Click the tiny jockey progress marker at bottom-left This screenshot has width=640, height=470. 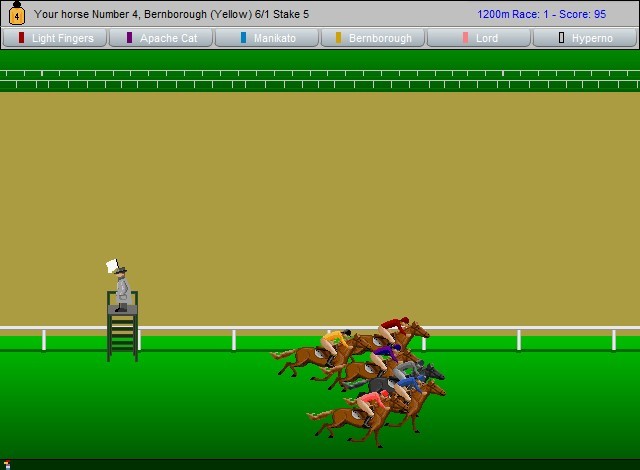coord(7,464)
